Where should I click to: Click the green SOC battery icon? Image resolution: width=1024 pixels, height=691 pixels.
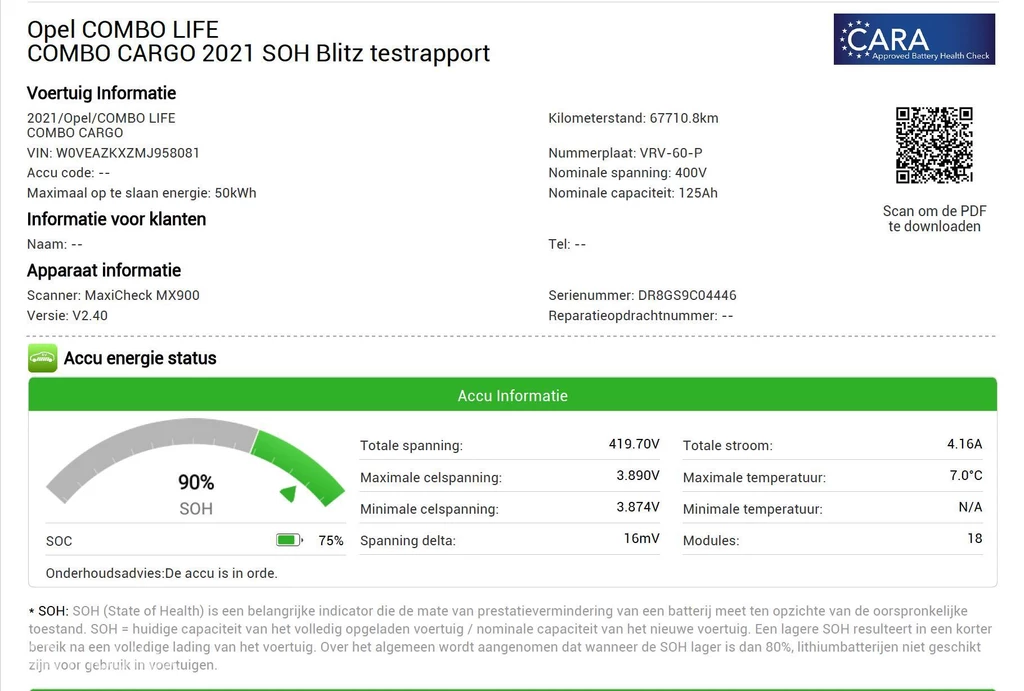click(x=289, y=540)
